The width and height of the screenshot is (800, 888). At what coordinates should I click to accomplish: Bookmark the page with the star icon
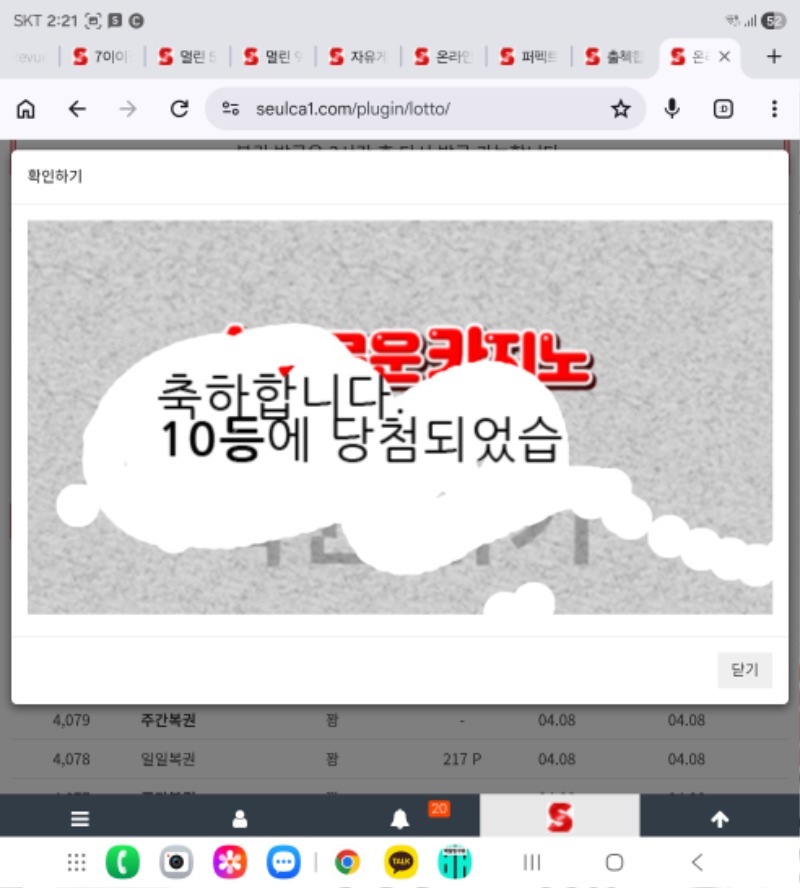(x=621, y=109)
